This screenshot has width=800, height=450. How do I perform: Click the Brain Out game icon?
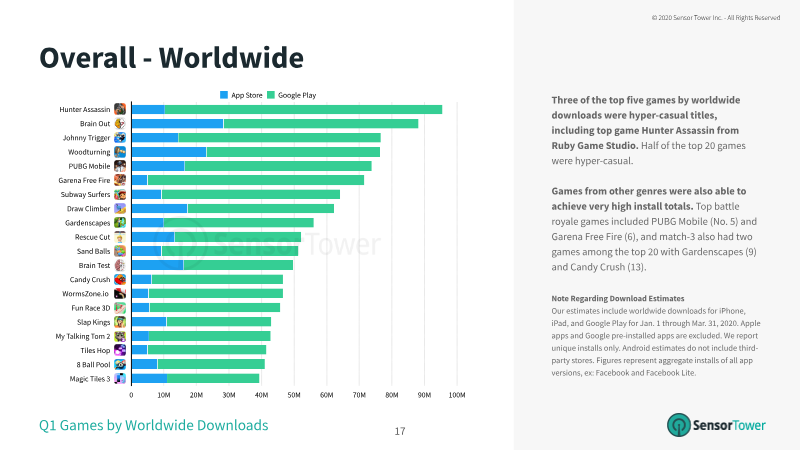click(120, 123)
